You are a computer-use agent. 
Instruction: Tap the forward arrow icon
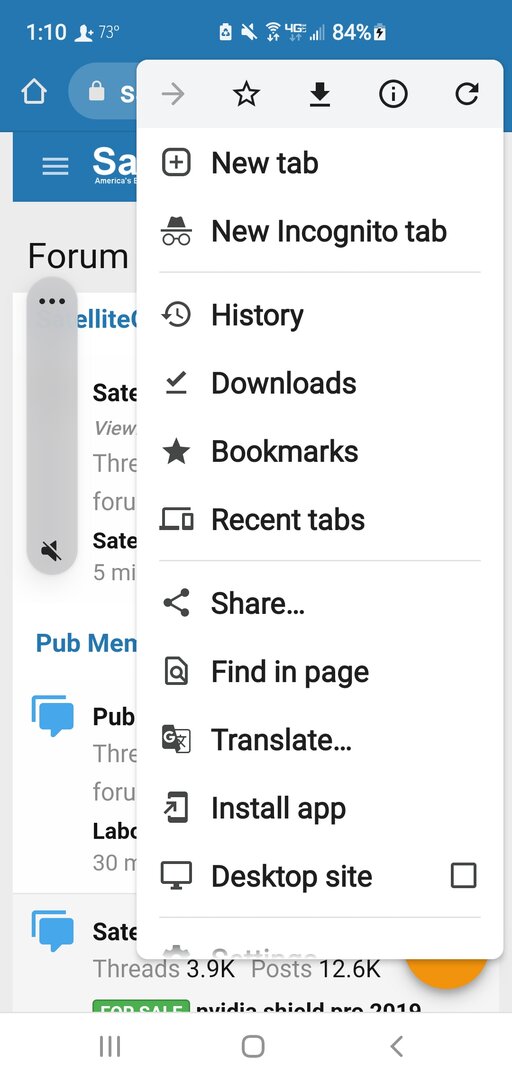point(173,94)
